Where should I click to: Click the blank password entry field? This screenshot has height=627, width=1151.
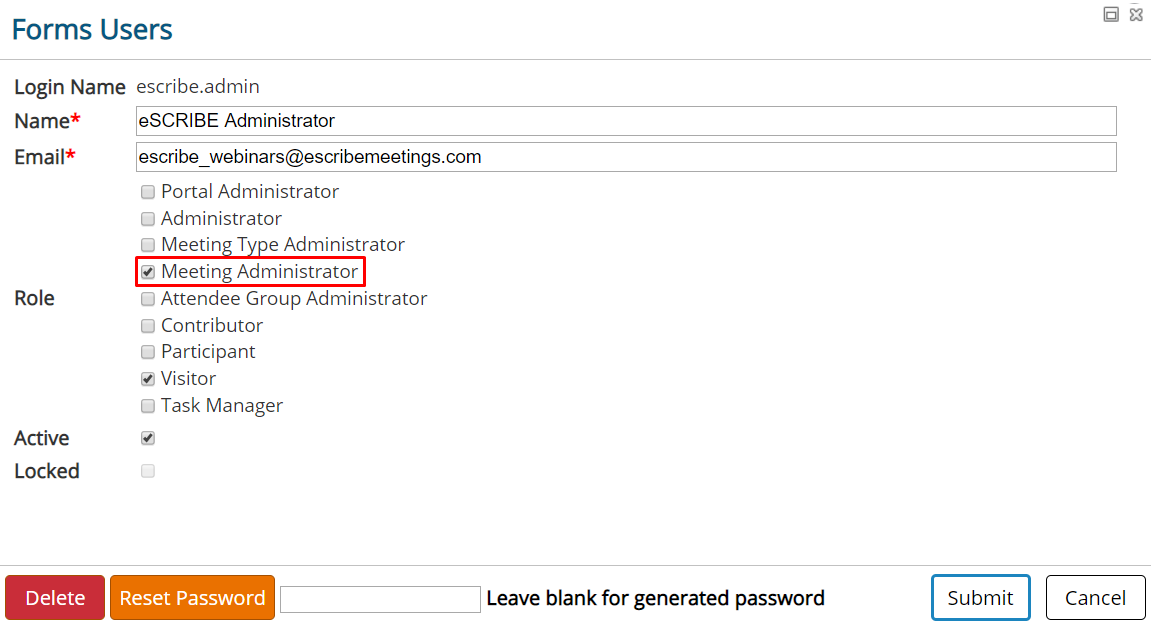tap(380, 598)
